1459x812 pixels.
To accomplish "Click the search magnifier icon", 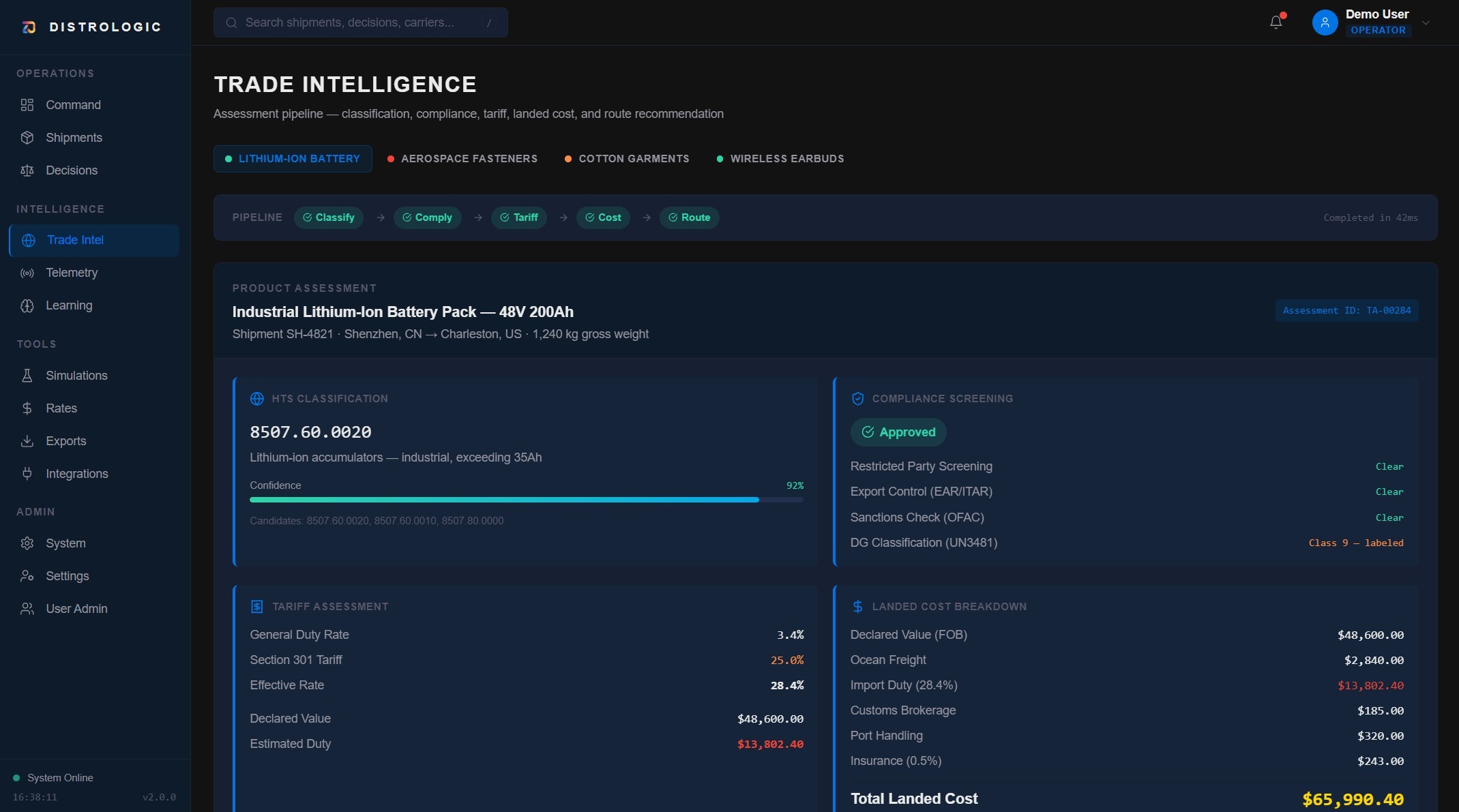I will pos(231,22).
